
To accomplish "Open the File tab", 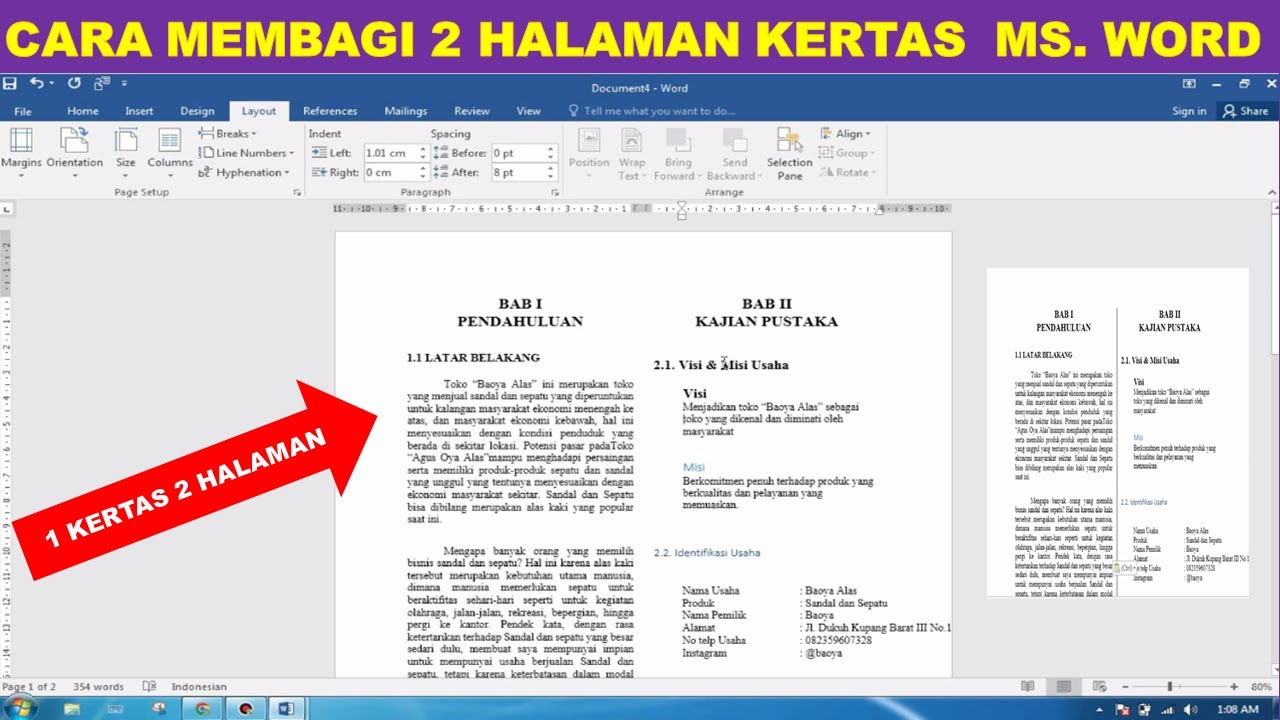I will [x=23, y=111].
